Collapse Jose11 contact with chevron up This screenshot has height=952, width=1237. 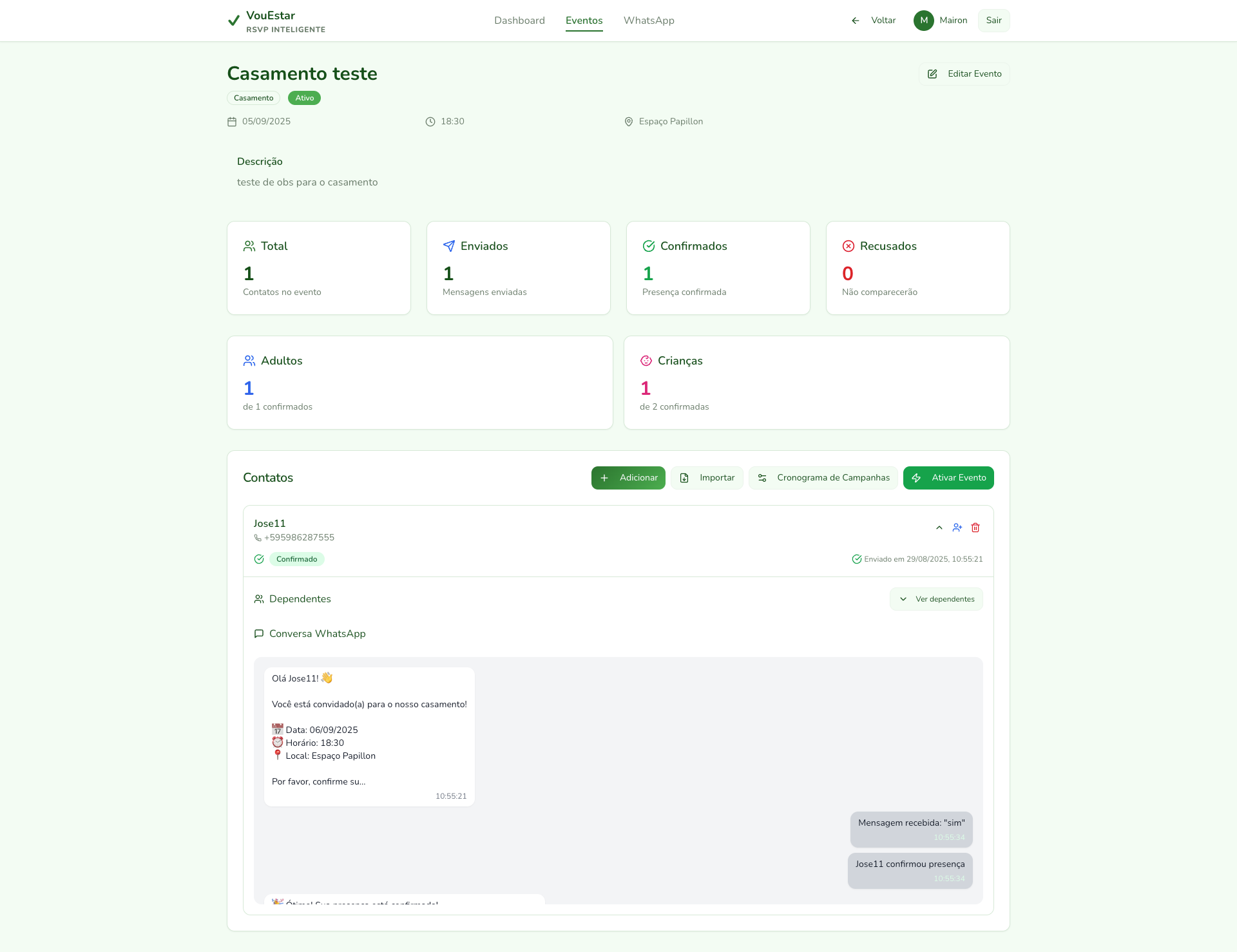(939, 528)
